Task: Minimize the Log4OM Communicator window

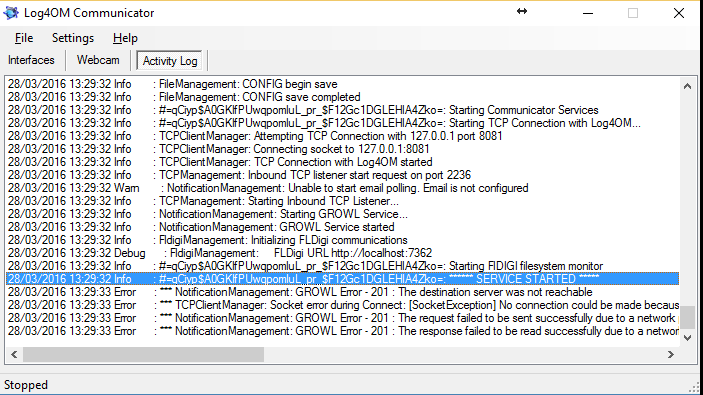Action: coord(588,13)
